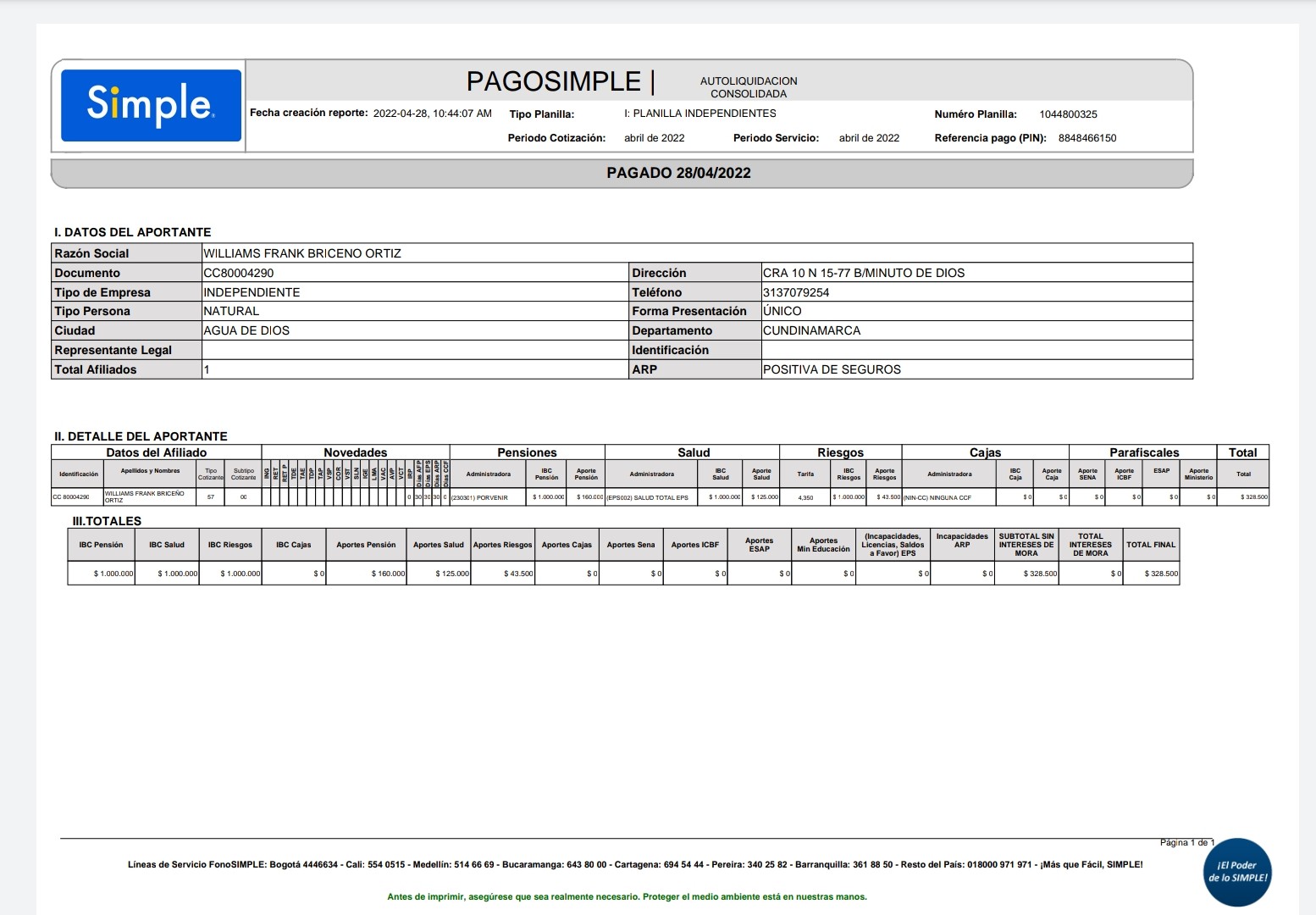The height and width of the screenshot is (915, 1316).
Task: Click the PAGOSIMPLE title heading
Action: coord(554,81)
